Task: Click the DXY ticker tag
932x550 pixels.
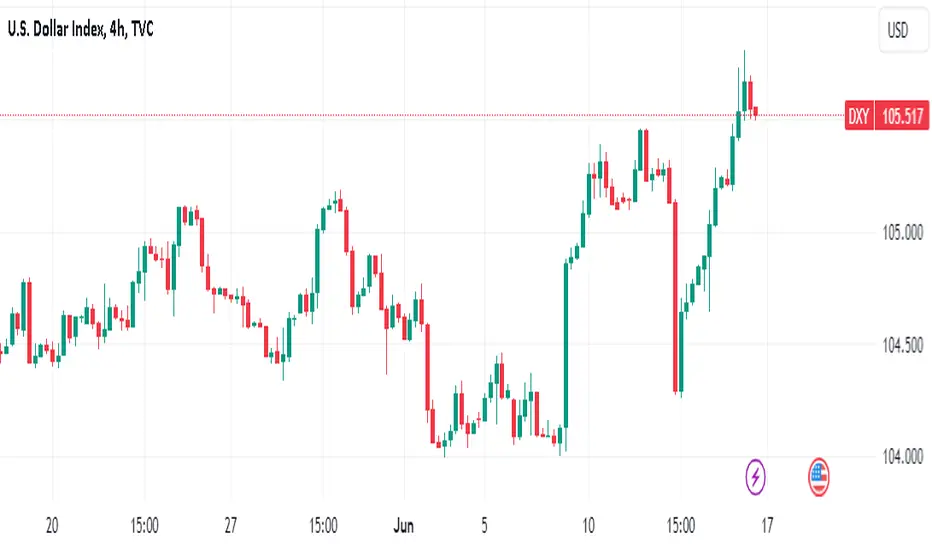Action: click(859, 115)
